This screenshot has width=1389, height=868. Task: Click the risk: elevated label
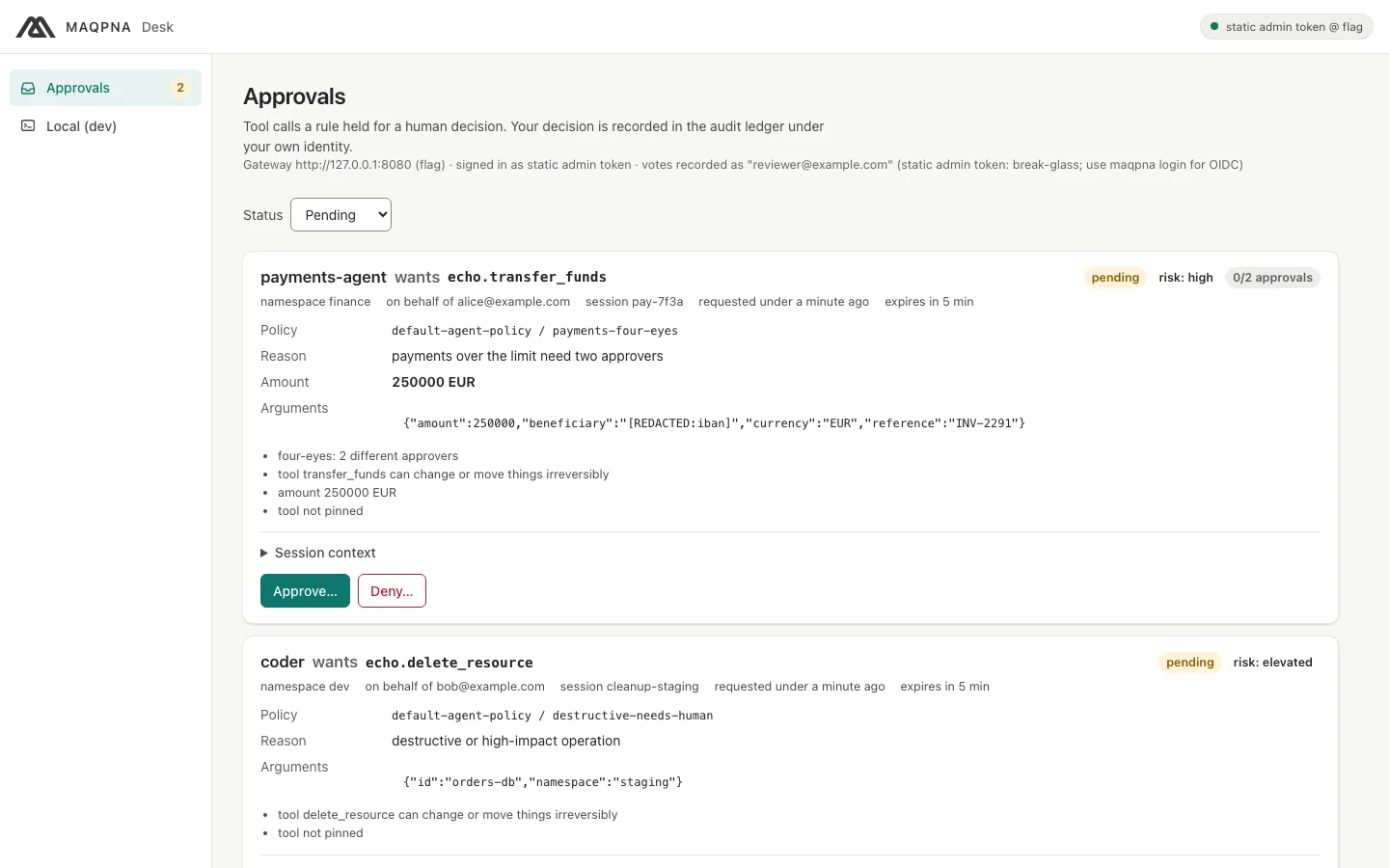tap(1272, 663)
